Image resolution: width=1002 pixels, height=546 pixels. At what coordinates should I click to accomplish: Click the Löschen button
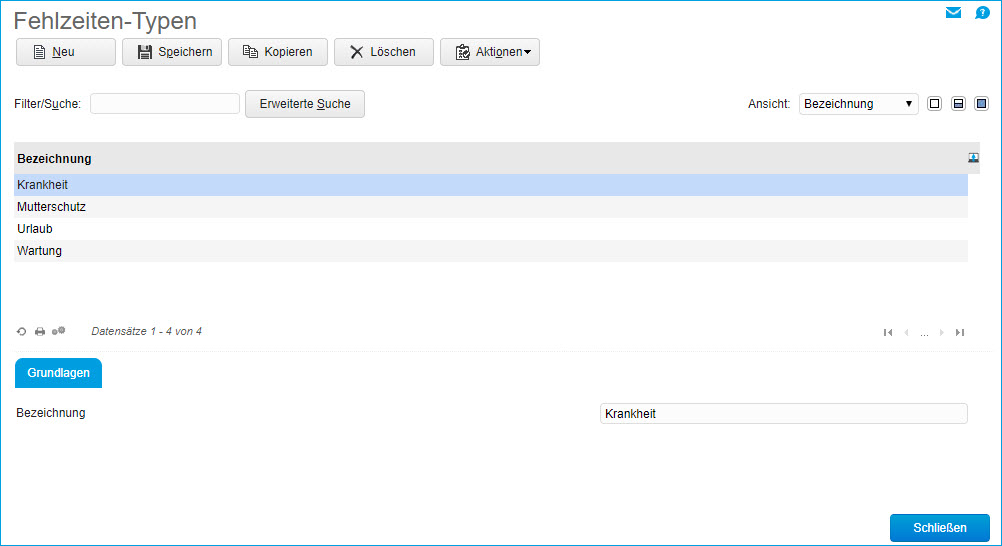(383, 52)
